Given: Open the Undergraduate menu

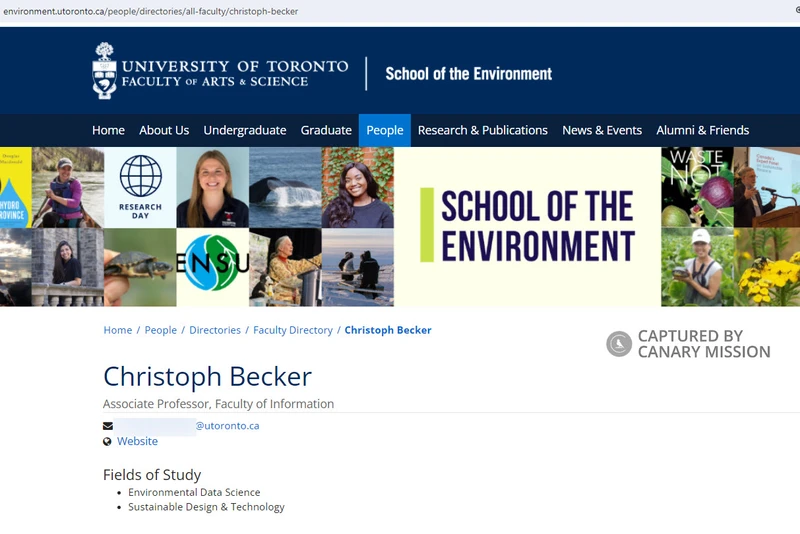Looking at the screenshot, I should (245, 131).
